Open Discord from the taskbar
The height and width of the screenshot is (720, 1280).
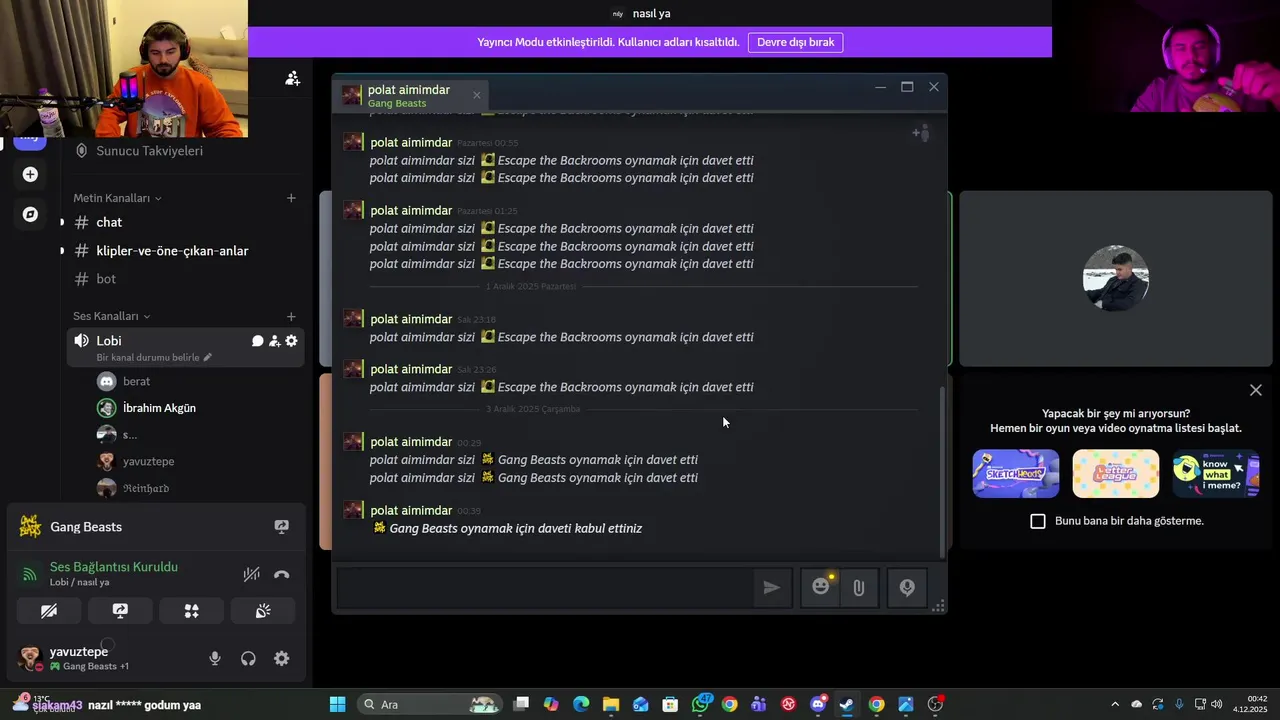point(818,704)
